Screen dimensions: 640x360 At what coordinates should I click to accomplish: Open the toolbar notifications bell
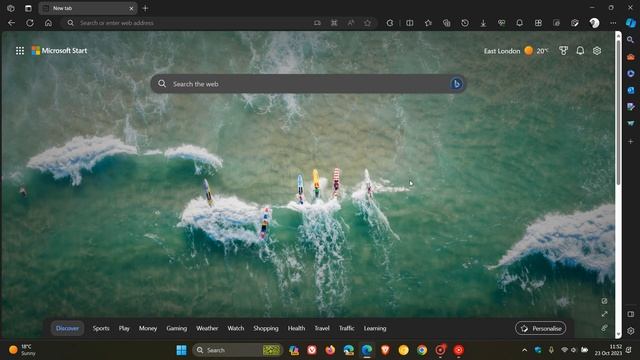pos(520,23)
